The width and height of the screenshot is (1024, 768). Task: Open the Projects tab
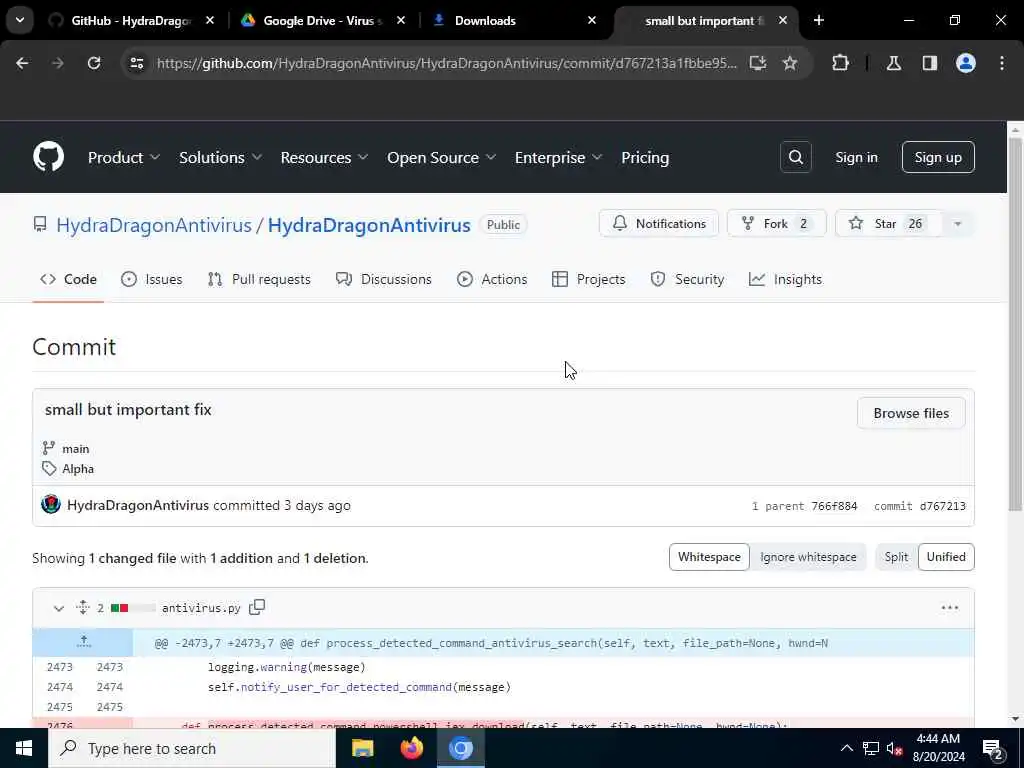(588, 280)
